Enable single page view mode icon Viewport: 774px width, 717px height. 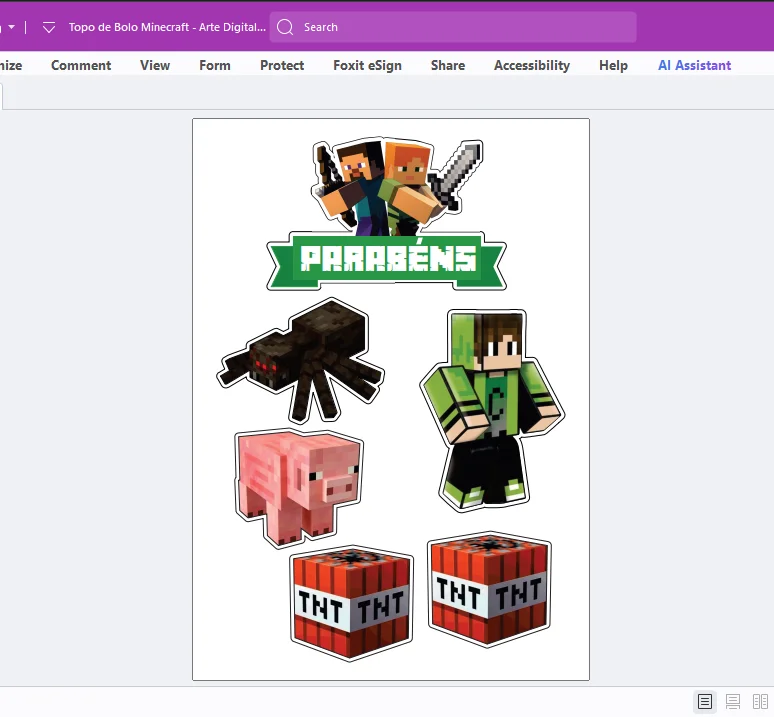pos(704,701)
